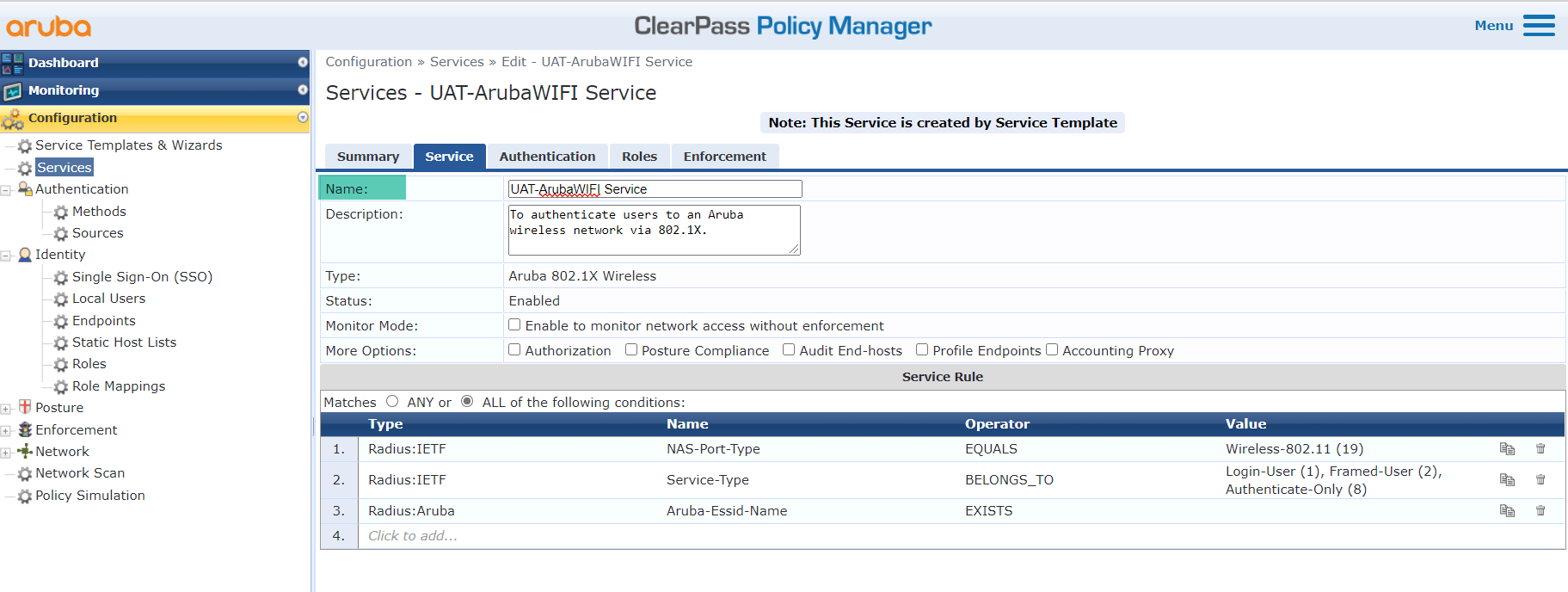Collapse the Identity tree node
This screenshot has height=592, width=1568.
pos(6,256)
